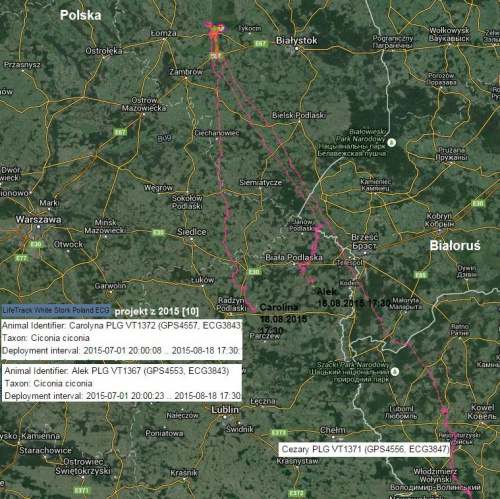The width and height of the screenshot is (500, 499).
Task: Click the E85 road badge east of Brześć
Action: tap(420, 275)
